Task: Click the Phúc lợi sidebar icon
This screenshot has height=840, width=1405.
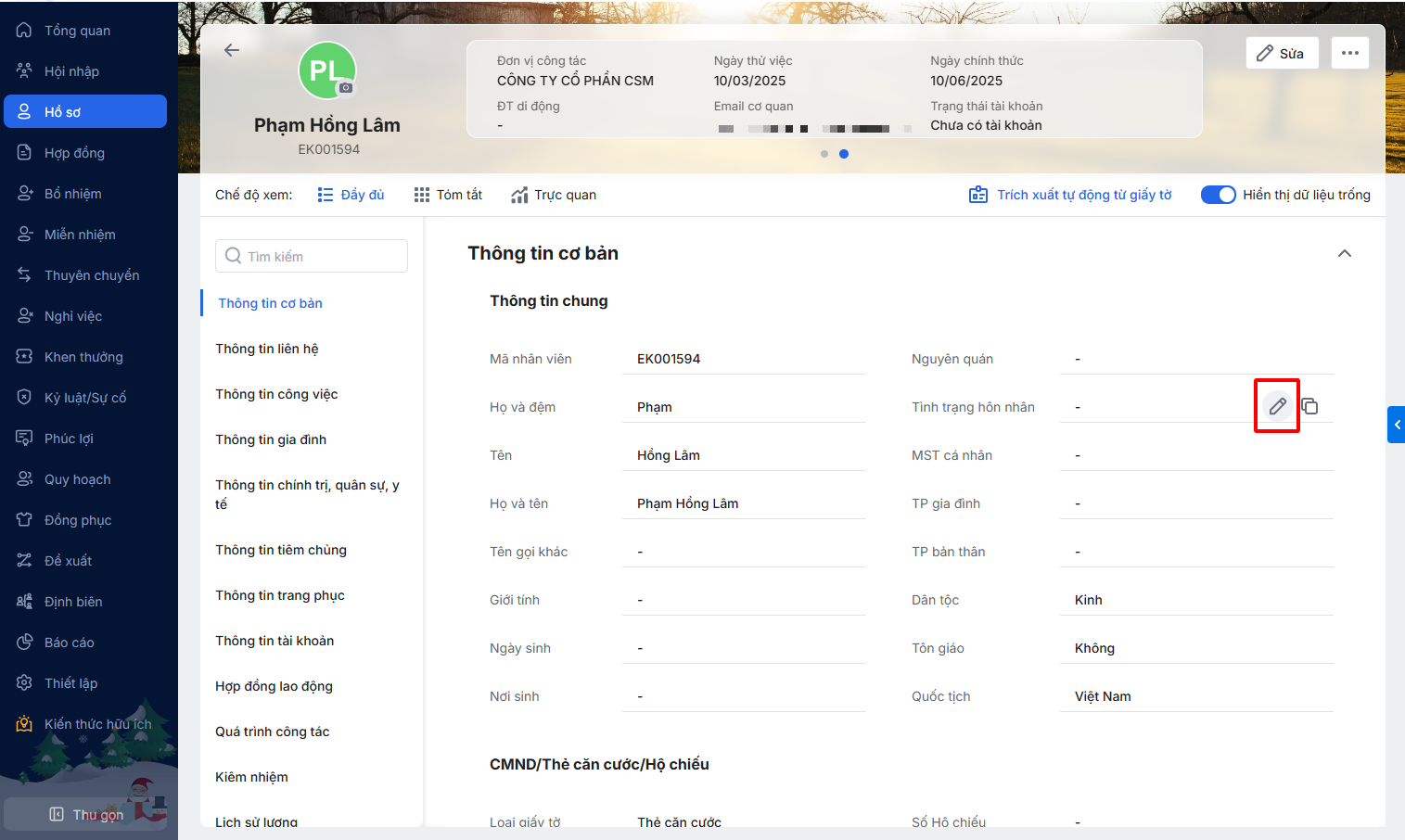Action: tap(24, 439)
